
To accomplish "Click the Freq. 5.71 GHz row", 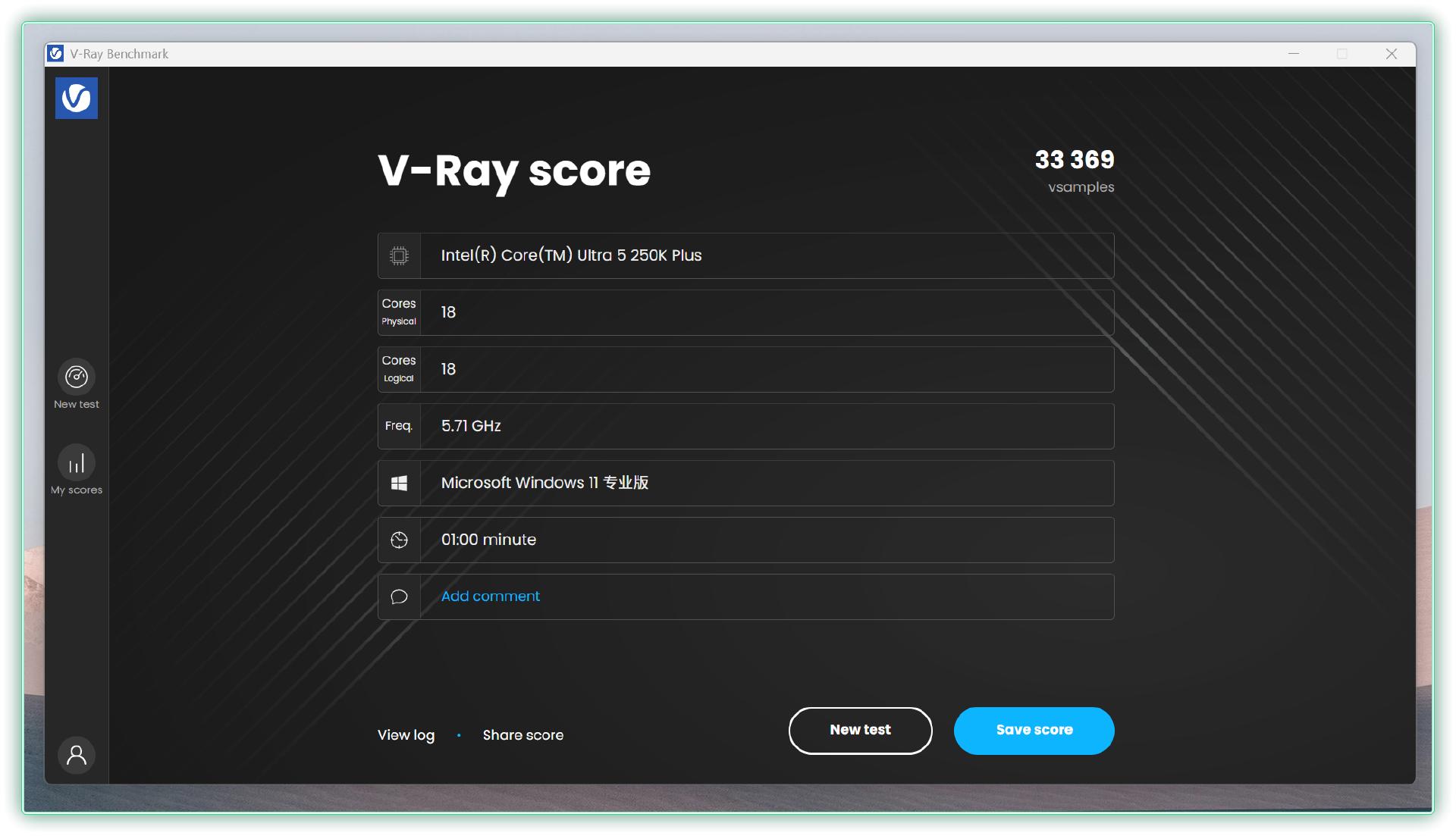I will click(x=766, y=426).
